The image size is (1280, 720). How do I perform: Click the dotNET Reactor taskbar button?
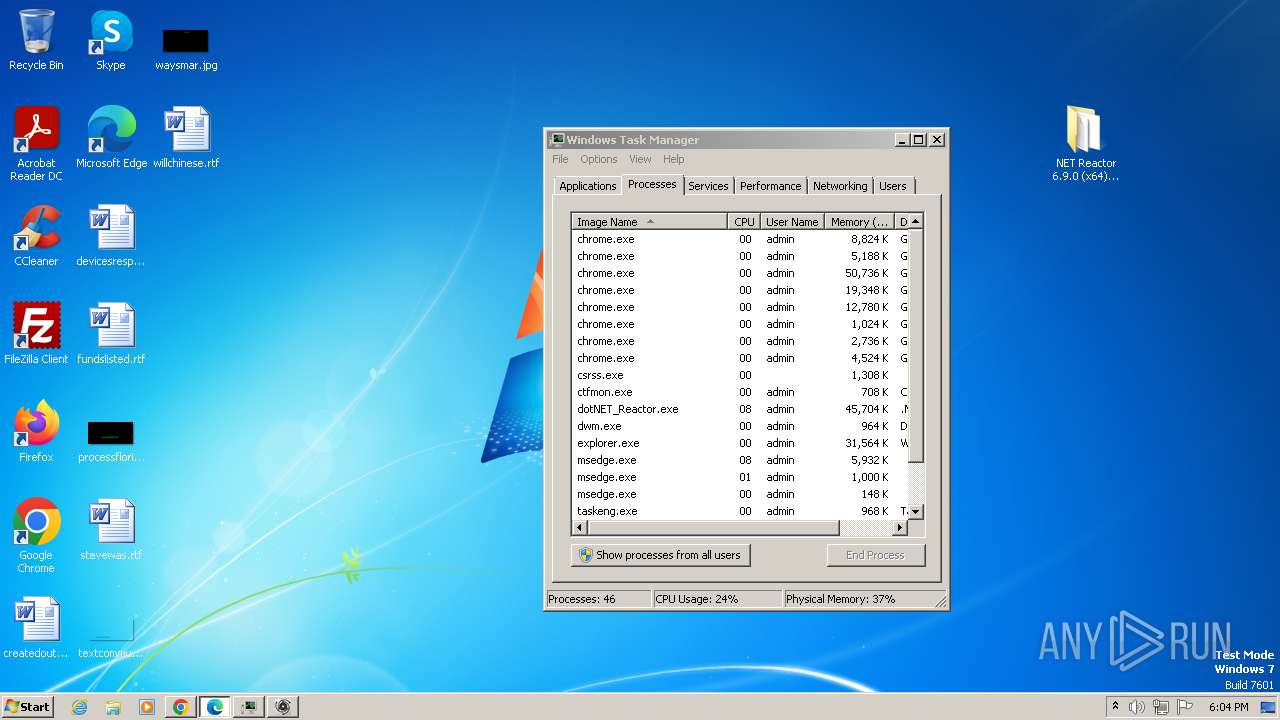(283, 707)
